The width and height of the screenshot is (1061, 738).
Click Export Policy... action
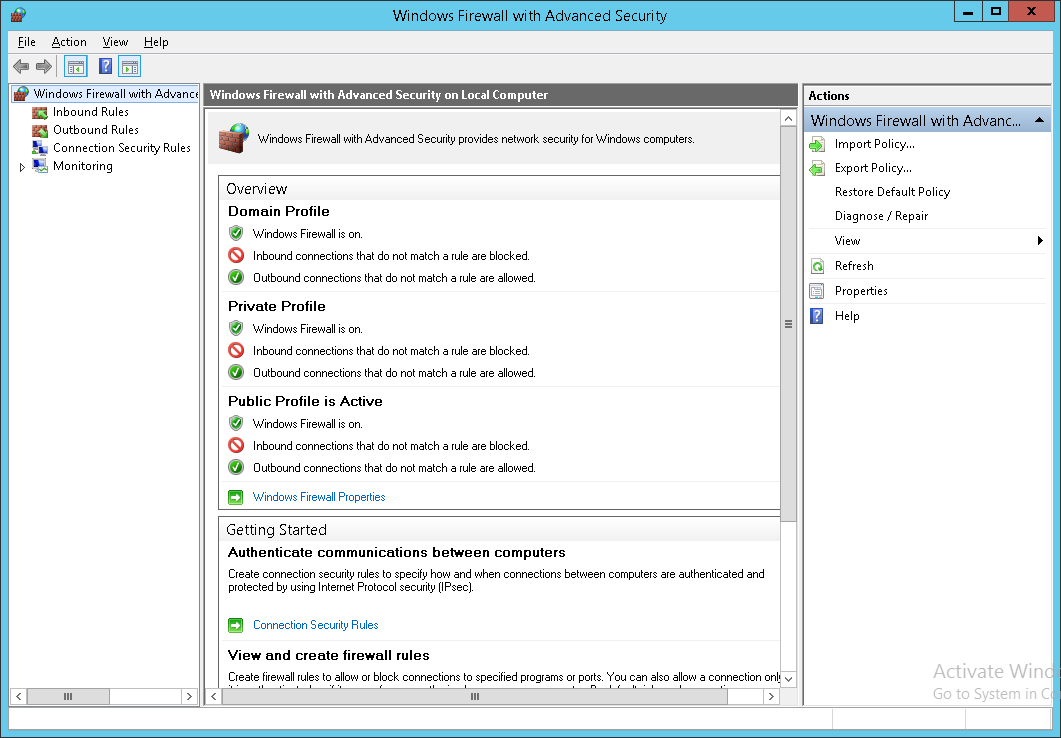(873, 168)
